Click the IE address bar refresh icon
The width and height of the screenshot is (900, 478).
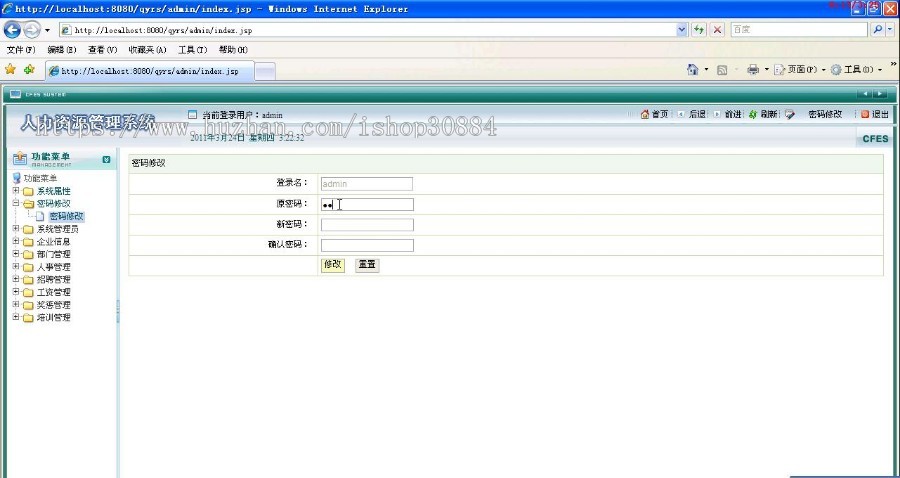click(x=699, y=30)
